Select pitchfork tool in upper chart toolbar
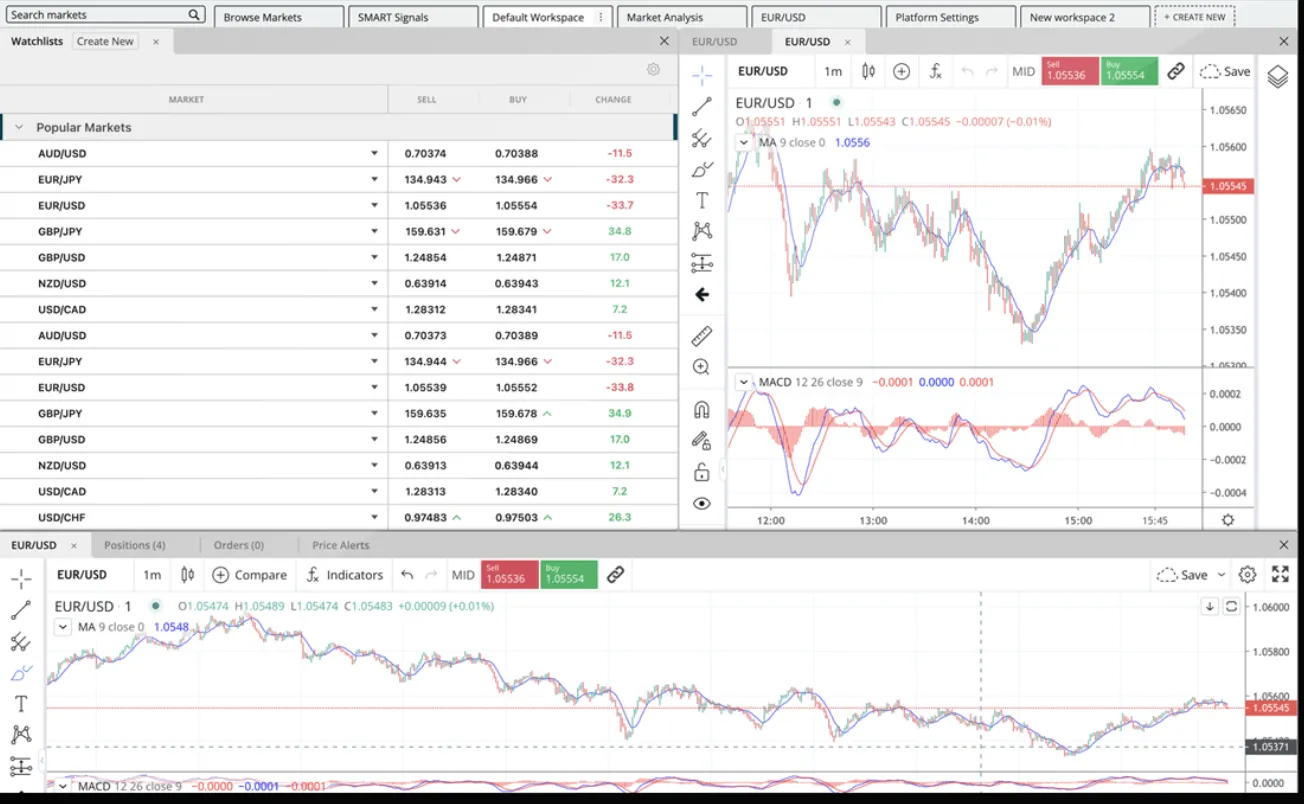The image size is (1304, 804). (x=702, y=139)
